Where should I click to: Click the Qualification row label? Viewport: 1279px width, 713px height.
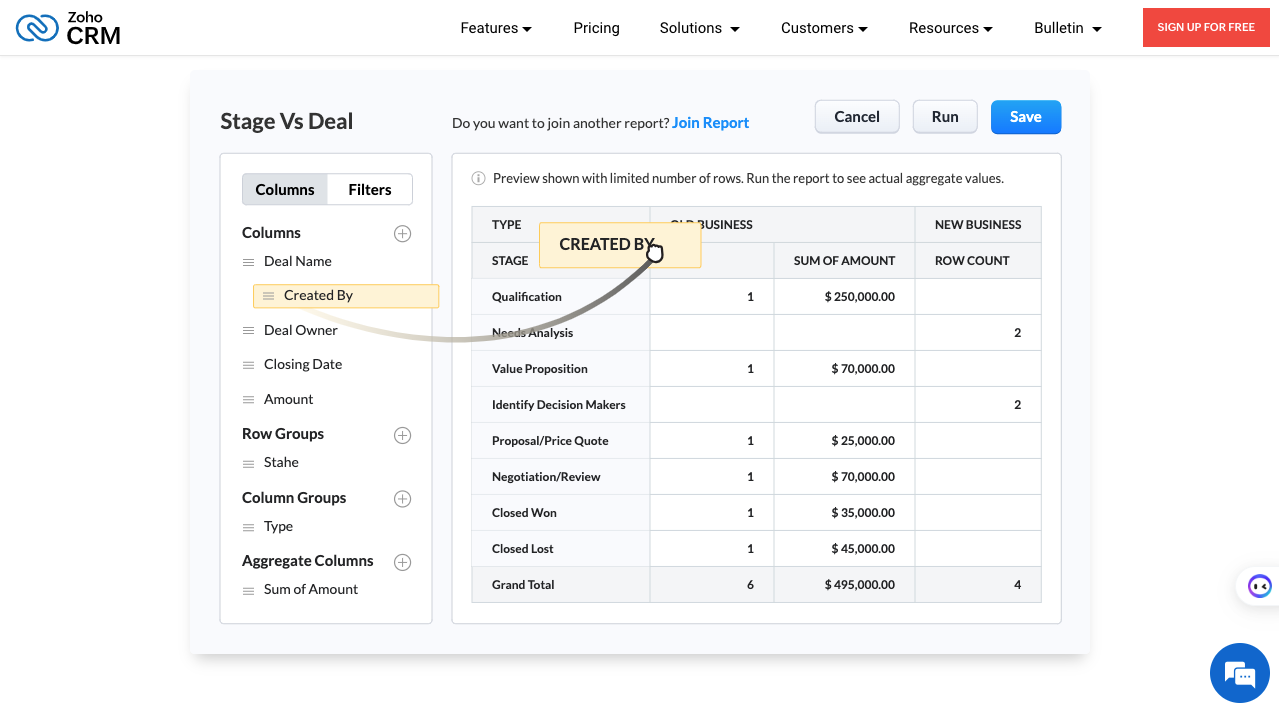tap(527, 297)
